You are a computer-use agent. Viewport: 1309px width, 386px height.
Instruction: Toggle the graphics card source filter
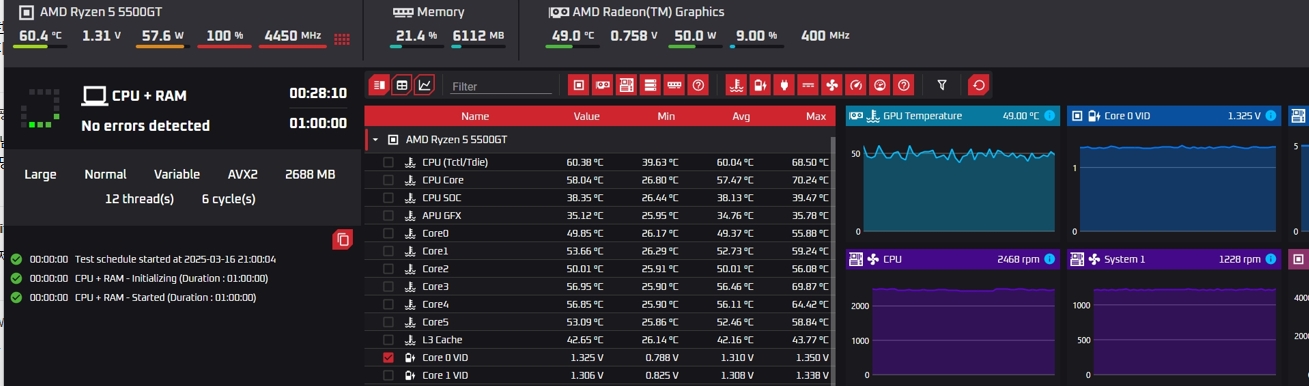tap(602, 85)
